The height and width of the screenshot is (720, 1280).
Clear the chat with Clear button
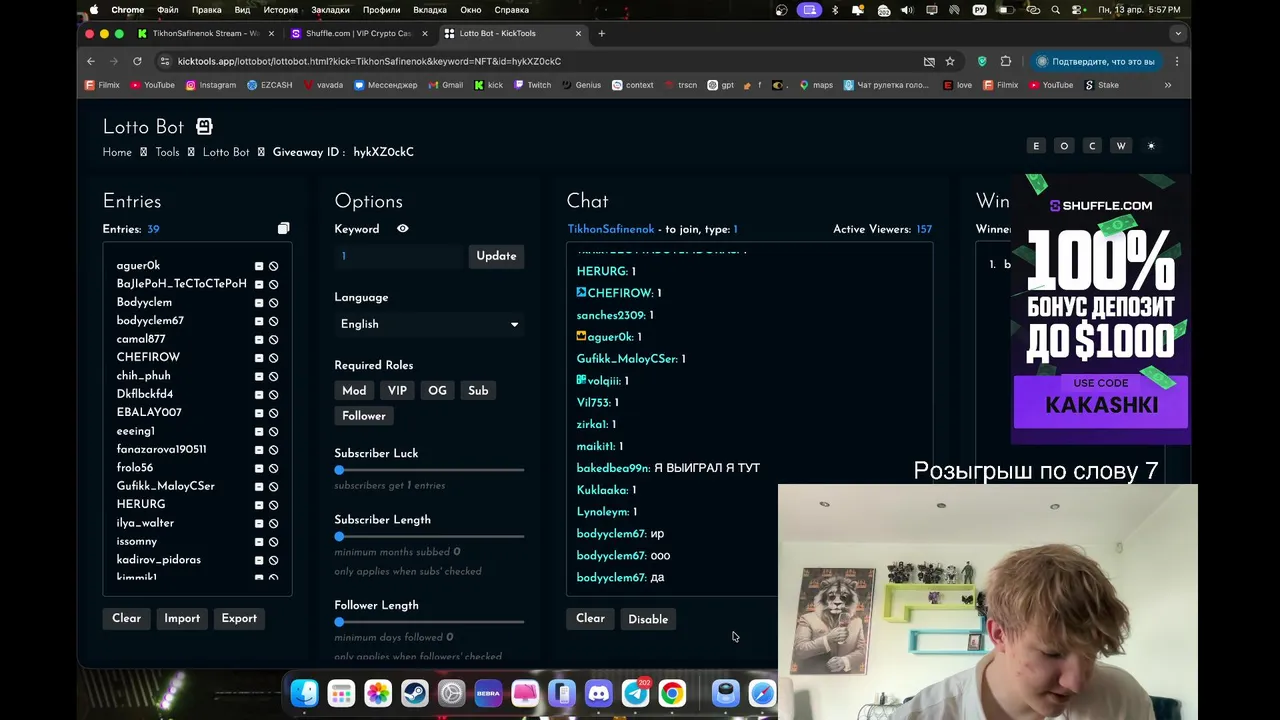tap(590, 618)
